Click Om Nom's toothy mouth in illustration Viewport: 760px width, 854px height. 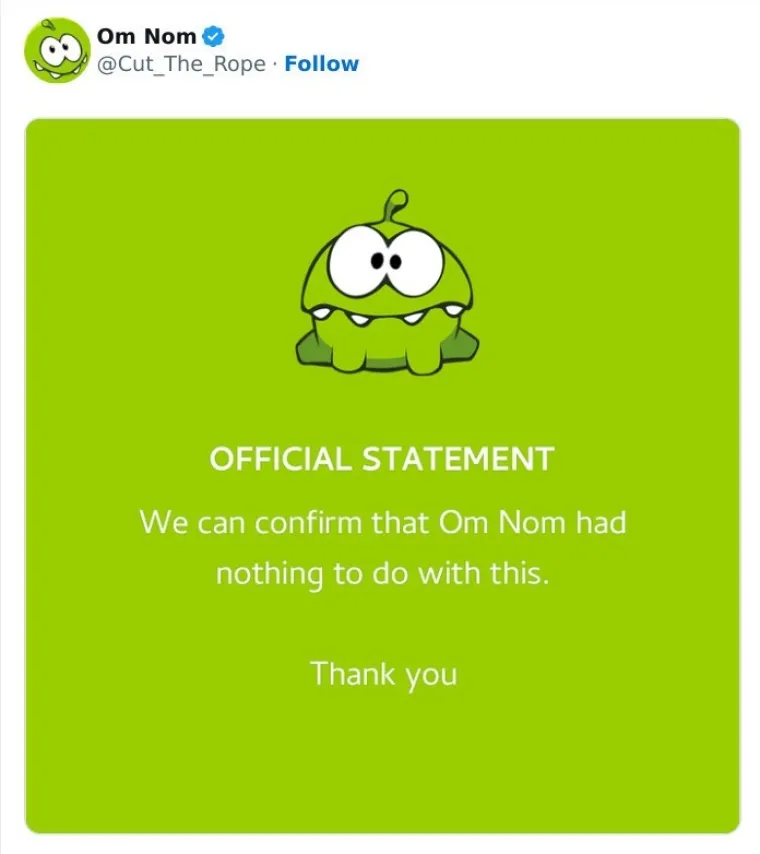click(x=383, y=319)
